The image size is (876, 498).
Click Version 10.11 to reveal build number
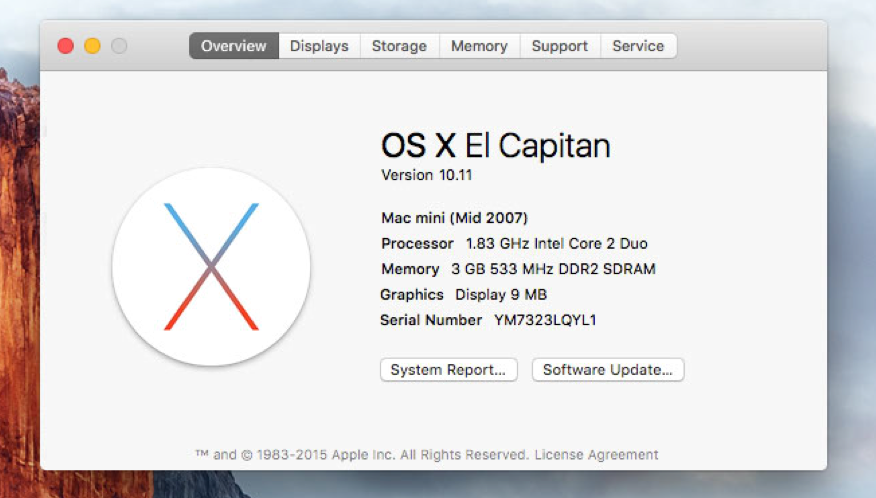coord(426,175)
